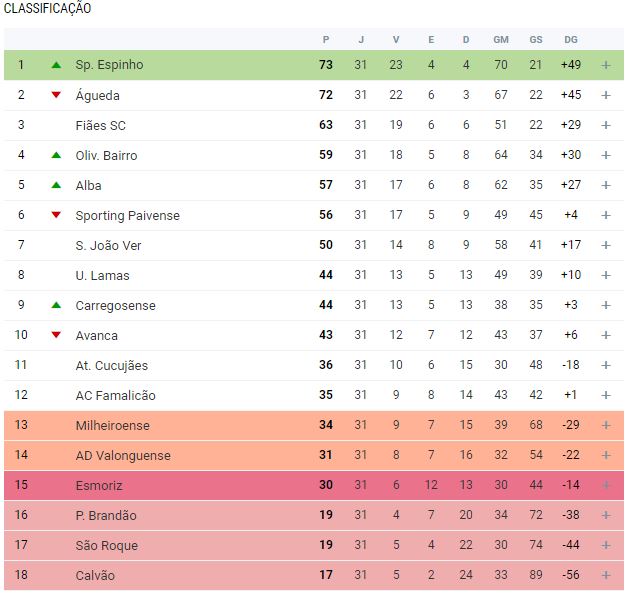Expand the Sp. Espinho row plus icon

605,65
